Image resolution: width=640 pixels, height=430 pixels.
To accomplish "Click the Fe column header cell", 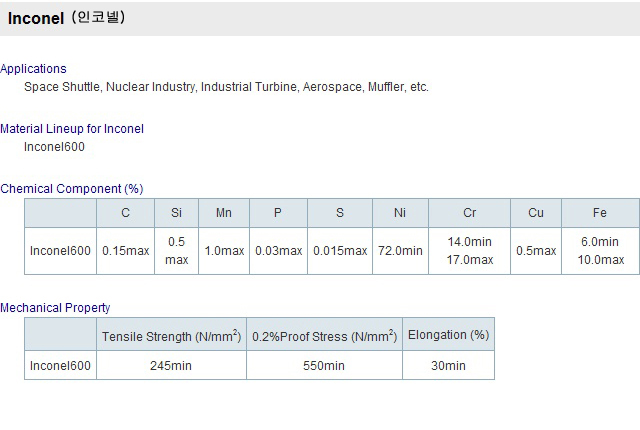I will 600,213.
